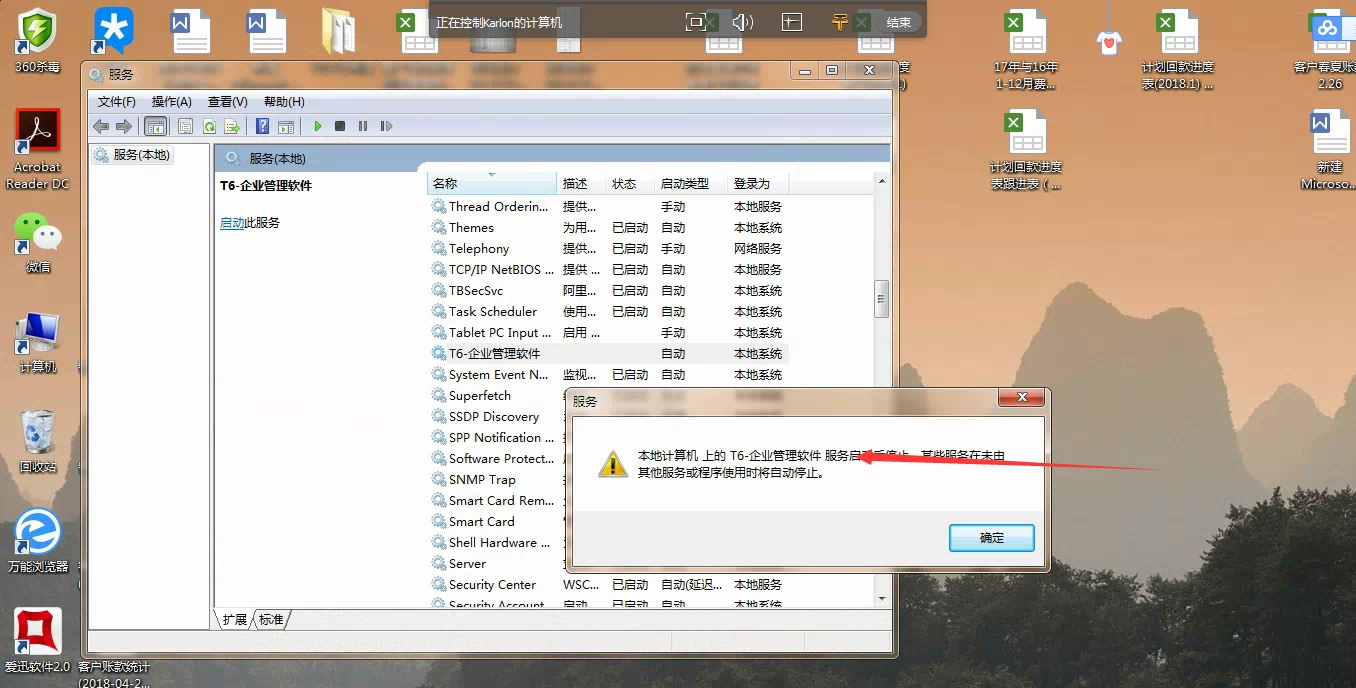
Task: Open 360杀毒 desktop icon
Action: [x=38, y=41]
